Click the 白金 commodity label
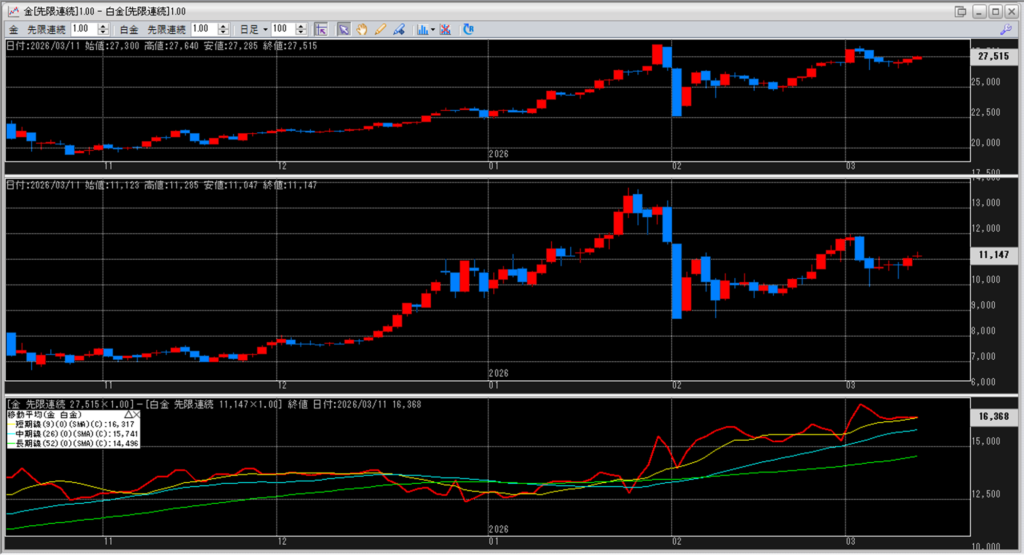Viewport: 1024px width, 555px height. point(129,30)
